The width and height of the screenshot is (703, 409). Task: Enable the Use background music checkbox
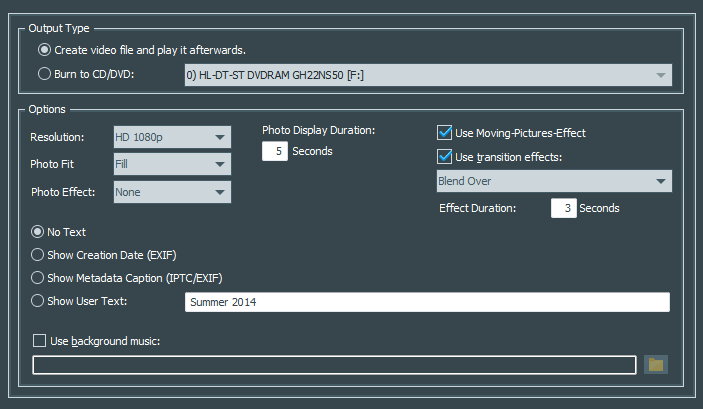click(x=40, y=341)
